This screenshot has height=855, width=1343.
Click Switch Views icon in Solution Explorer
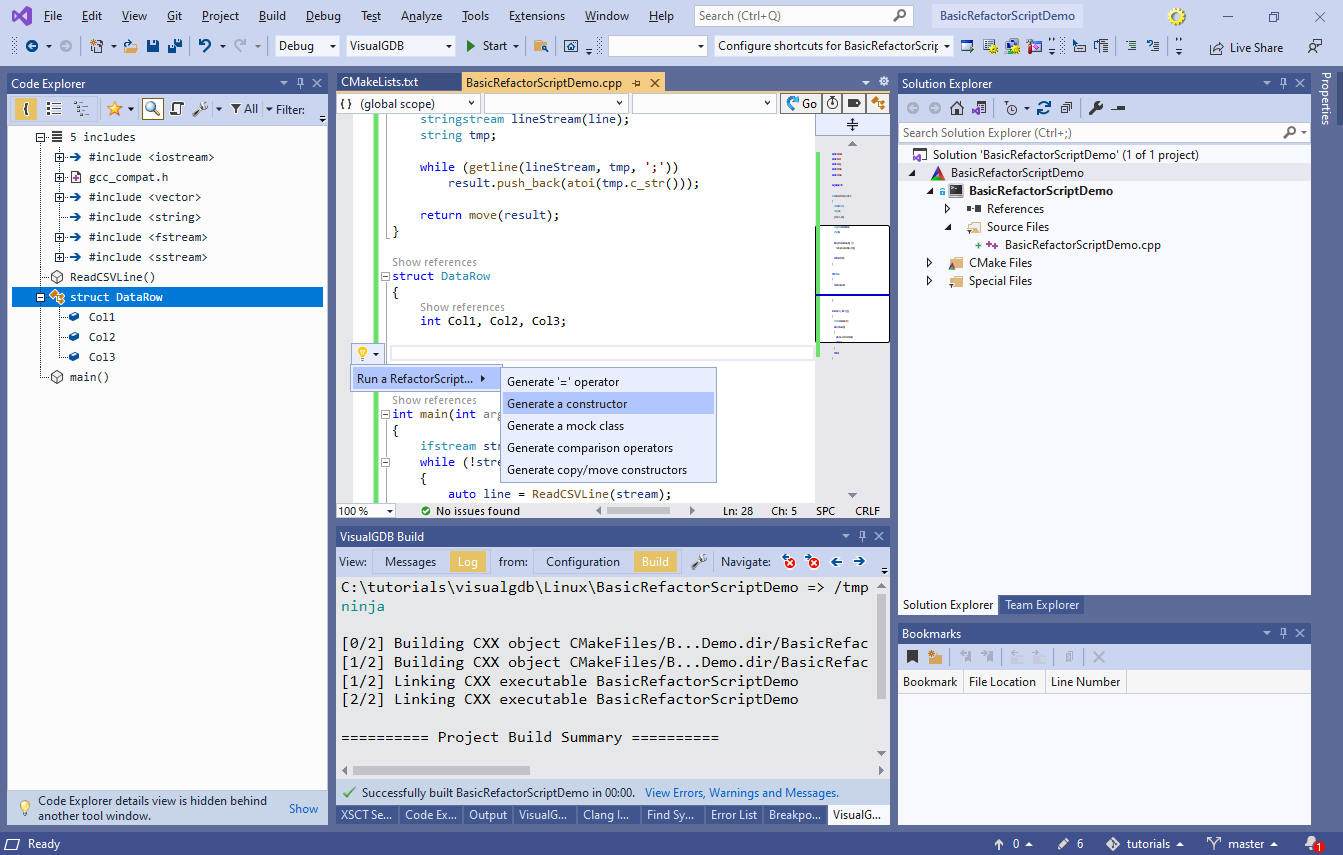980,108
